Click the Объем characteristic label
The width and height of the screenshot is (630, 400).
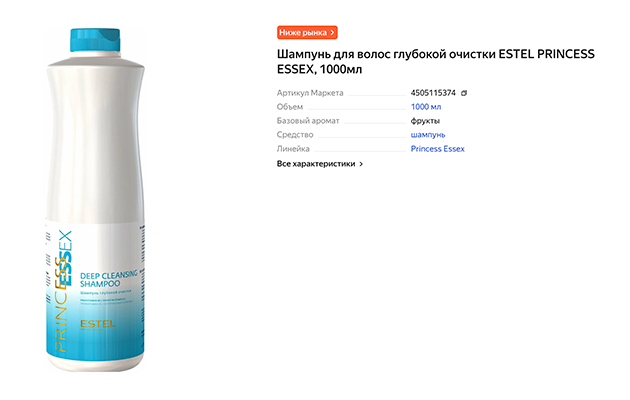(289, 107)
